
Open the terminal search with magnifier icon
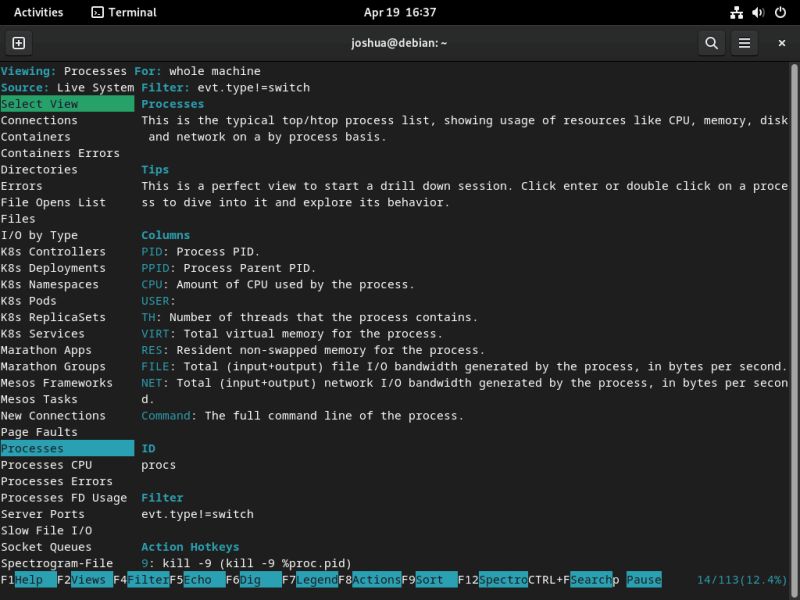pyautogui.click(x=710, y=43)
